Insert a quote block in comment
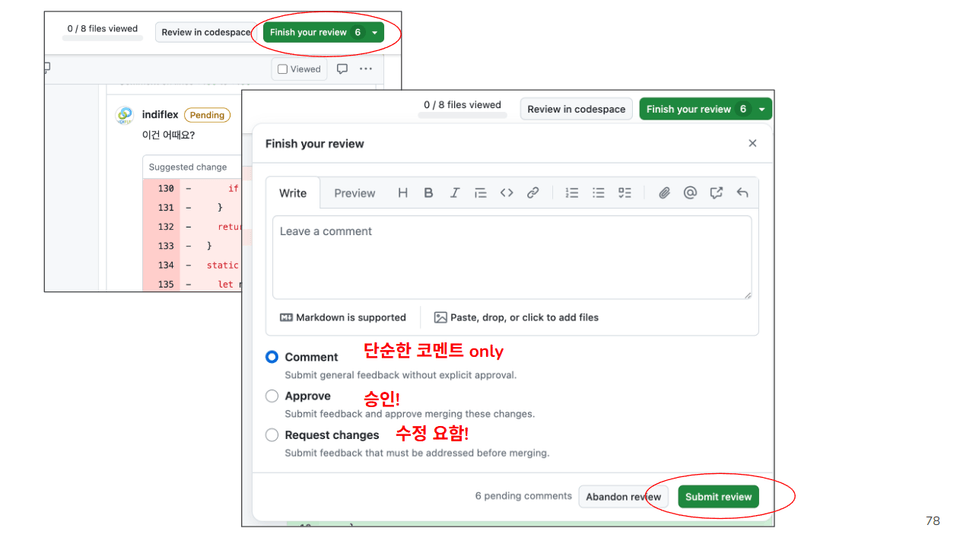This screenshot has height=538, width=960. click(x=481, y=193)
